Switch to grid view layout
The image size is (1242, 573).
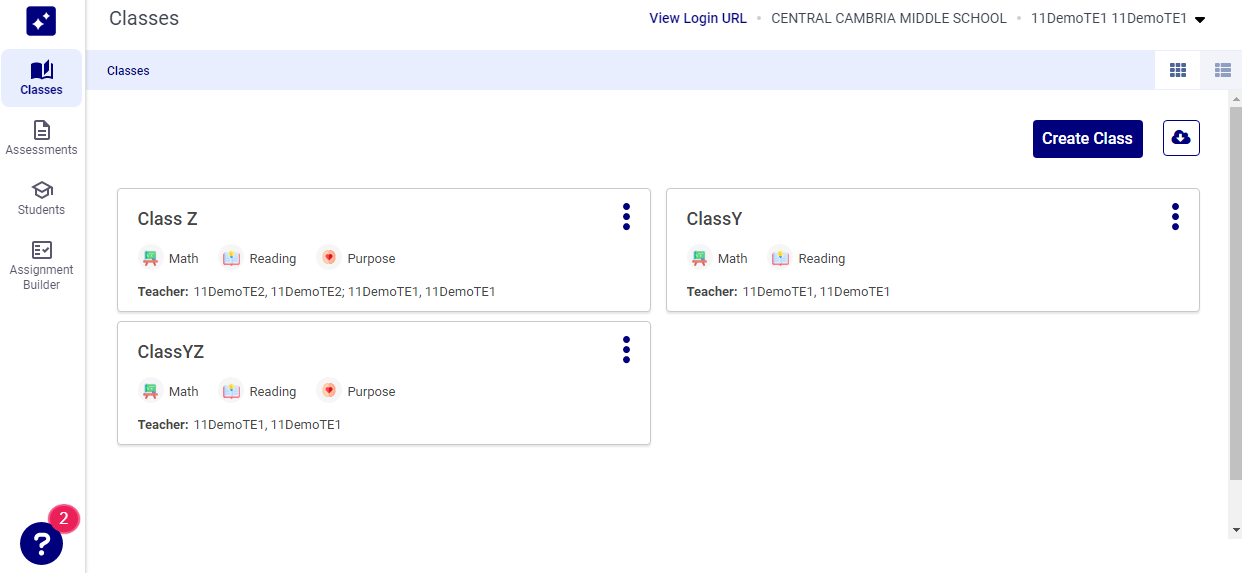tap(1178, 70)
